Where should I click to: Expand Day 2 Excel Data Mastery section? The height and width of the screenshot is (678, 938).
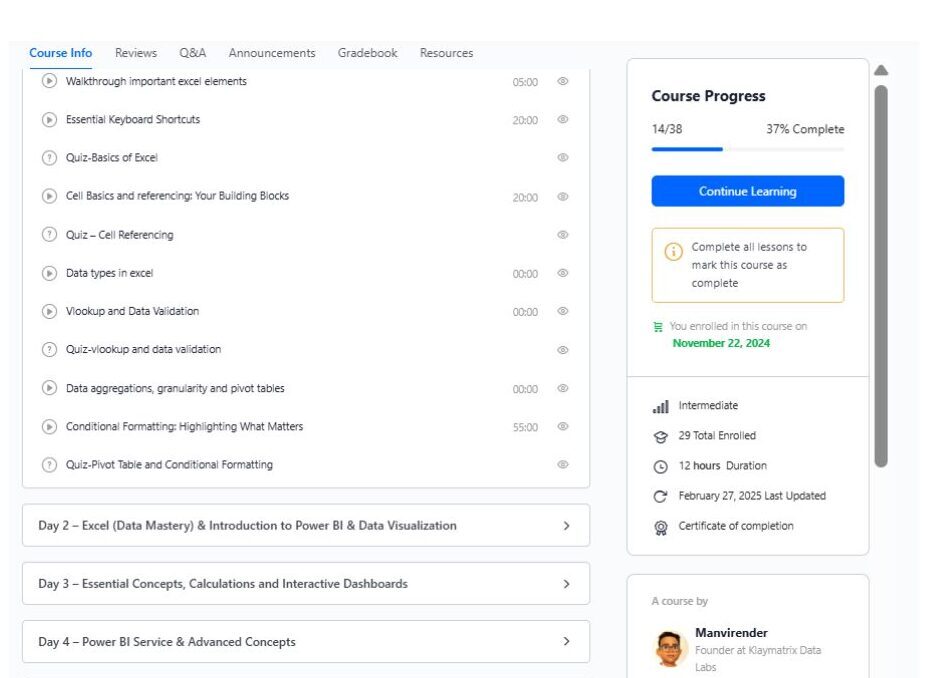pos(306,525)
